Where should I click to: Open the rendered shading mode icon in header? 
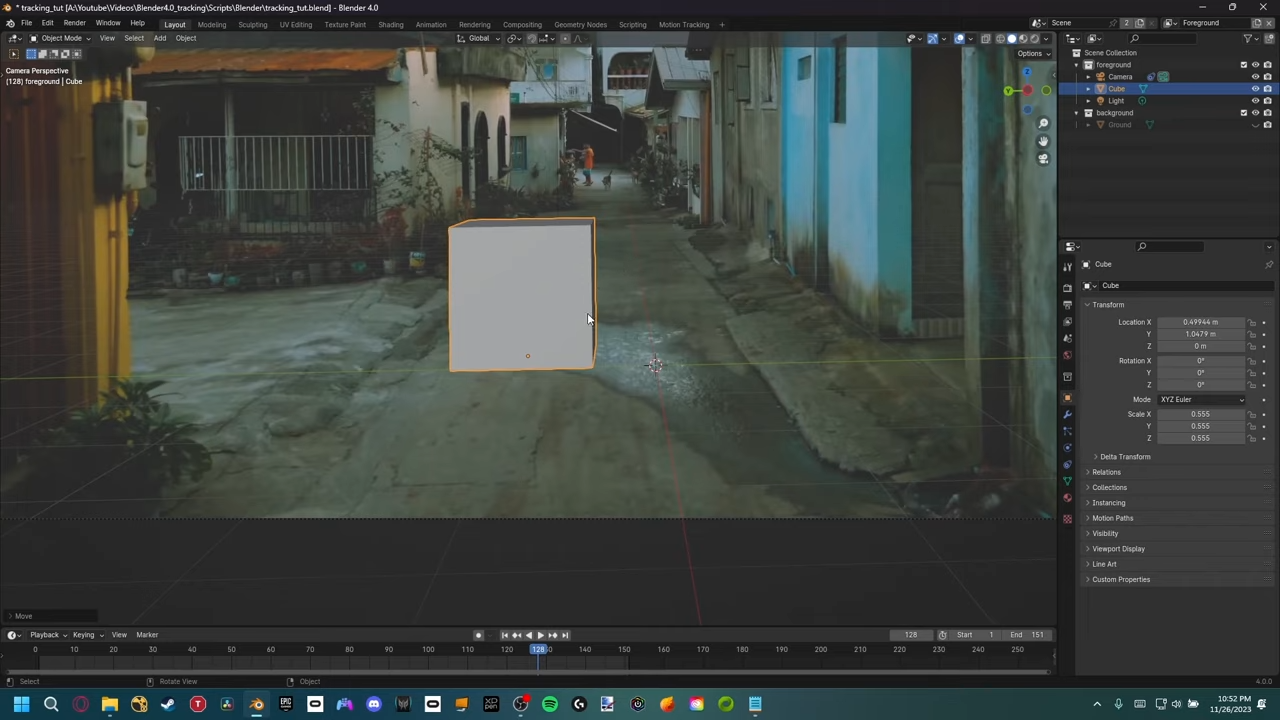1034,38
